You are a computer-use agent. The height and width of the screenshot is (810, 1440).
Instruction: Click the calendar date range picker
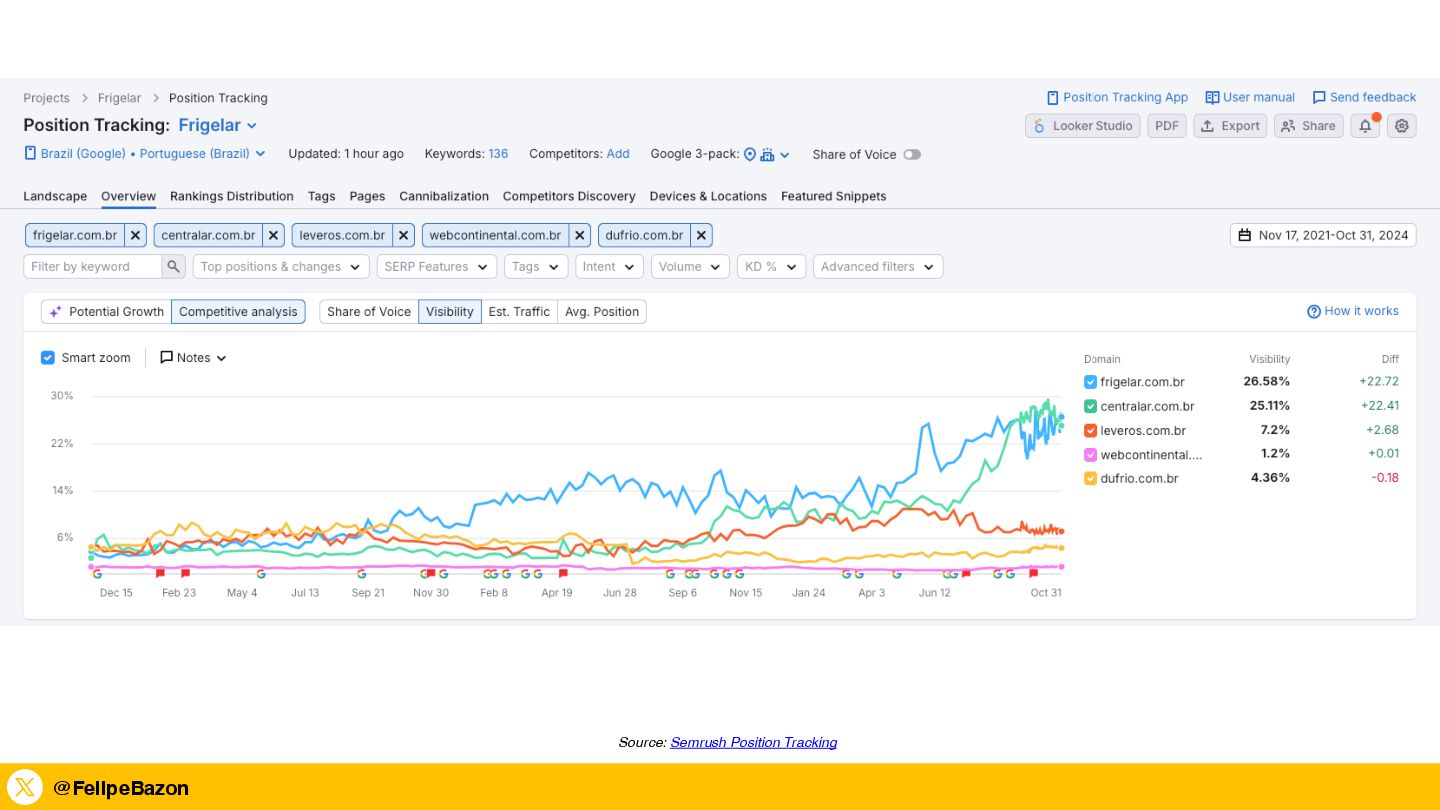1322,236
